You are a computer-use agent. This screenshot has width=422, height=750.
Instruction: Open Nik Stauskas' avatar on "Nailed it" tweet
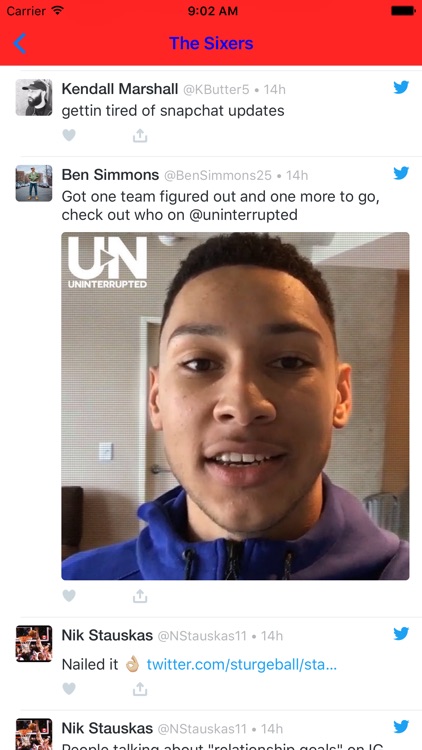[x=34, y=644]
